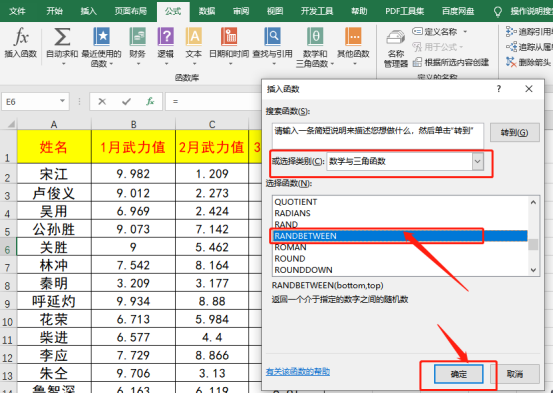Click the 取消 button
The width and height of the screenshot is (554, 394).
click(x=515, y=374)
